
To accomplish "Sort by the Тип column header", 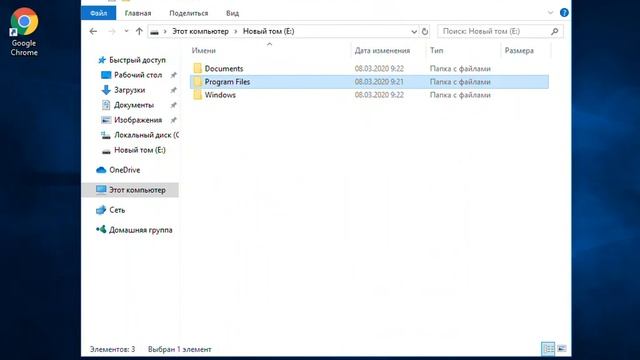I will coord(436,51).
